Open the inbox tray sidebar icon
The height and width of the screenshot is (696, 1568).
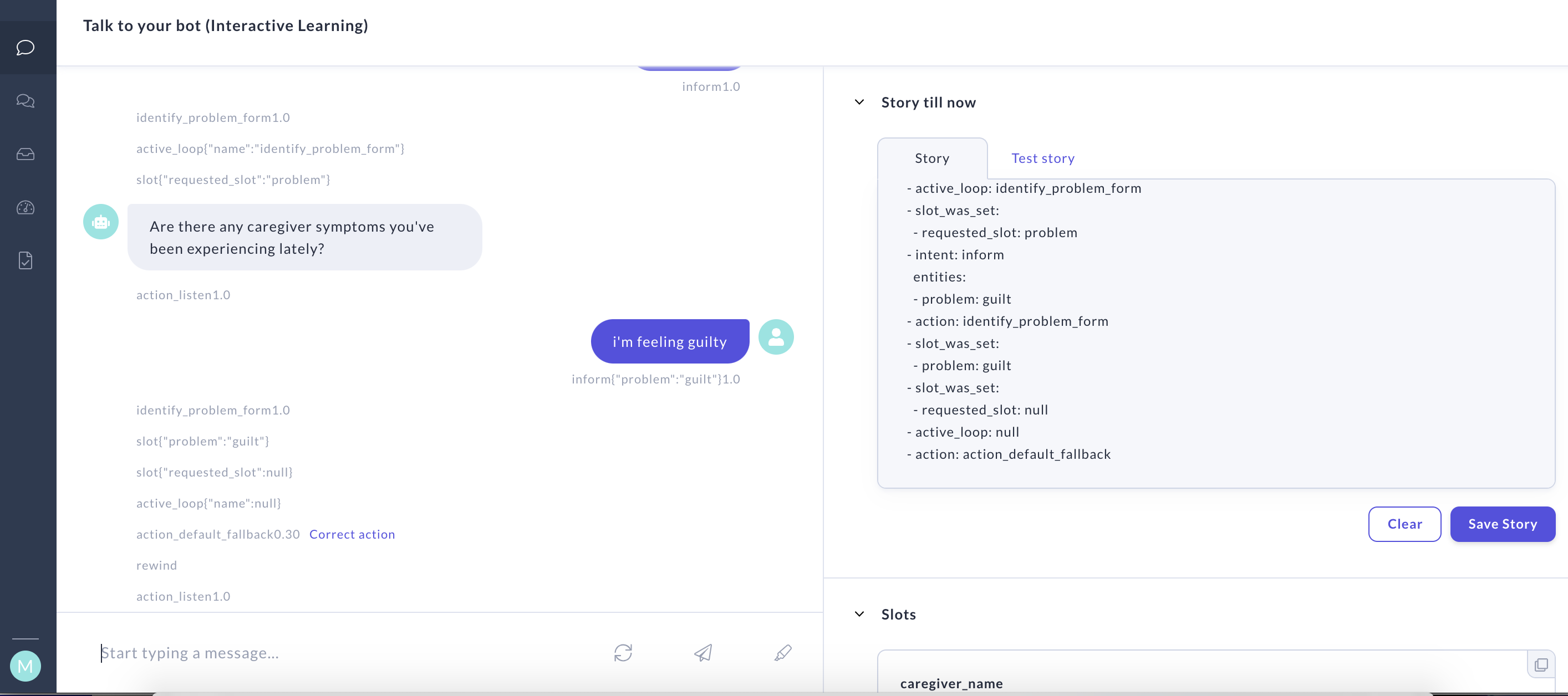click(25, 154)
